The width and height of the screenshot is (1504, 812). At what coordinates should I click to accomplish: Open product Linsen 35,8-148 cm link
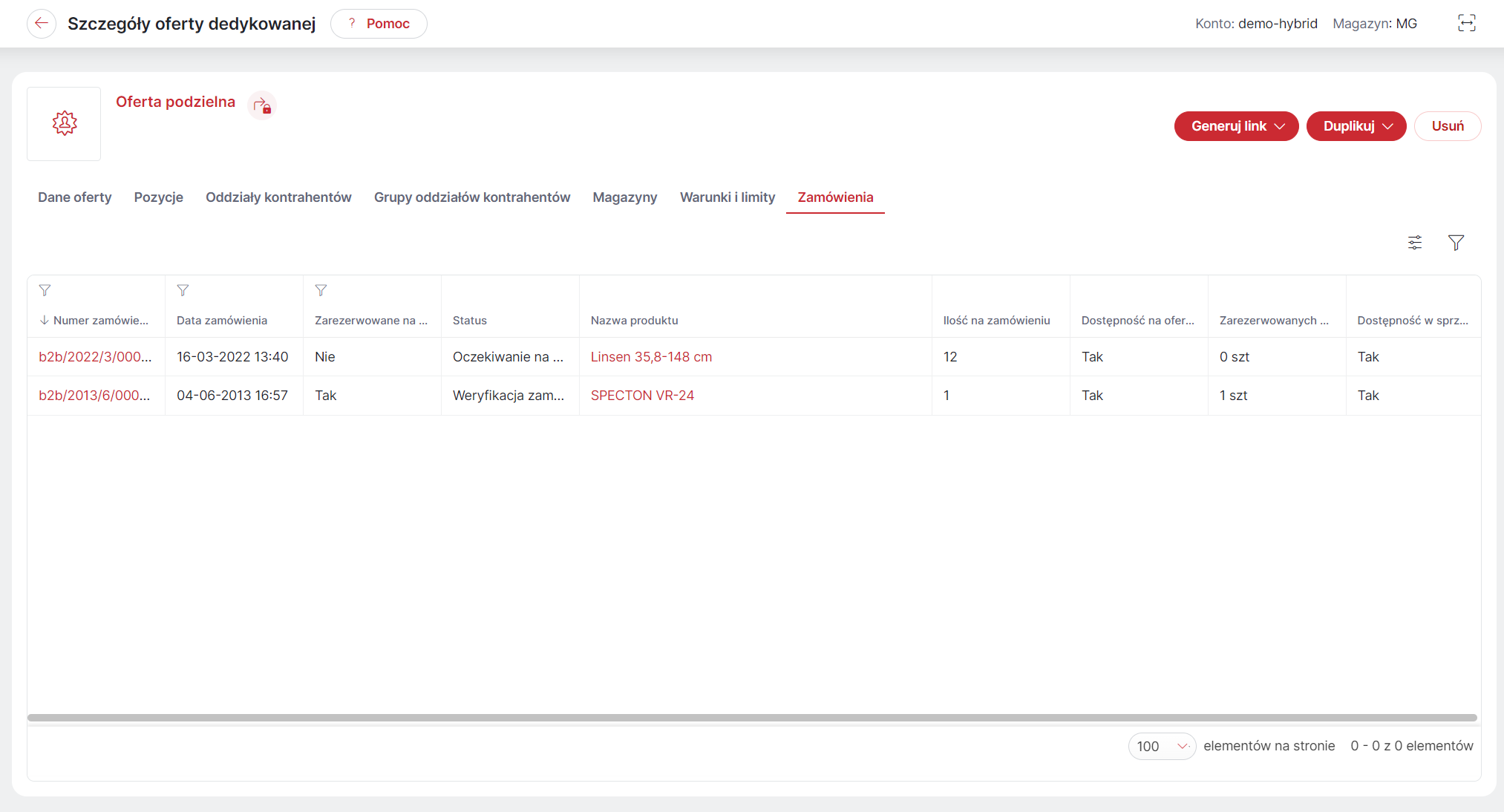tap(651, 357)
